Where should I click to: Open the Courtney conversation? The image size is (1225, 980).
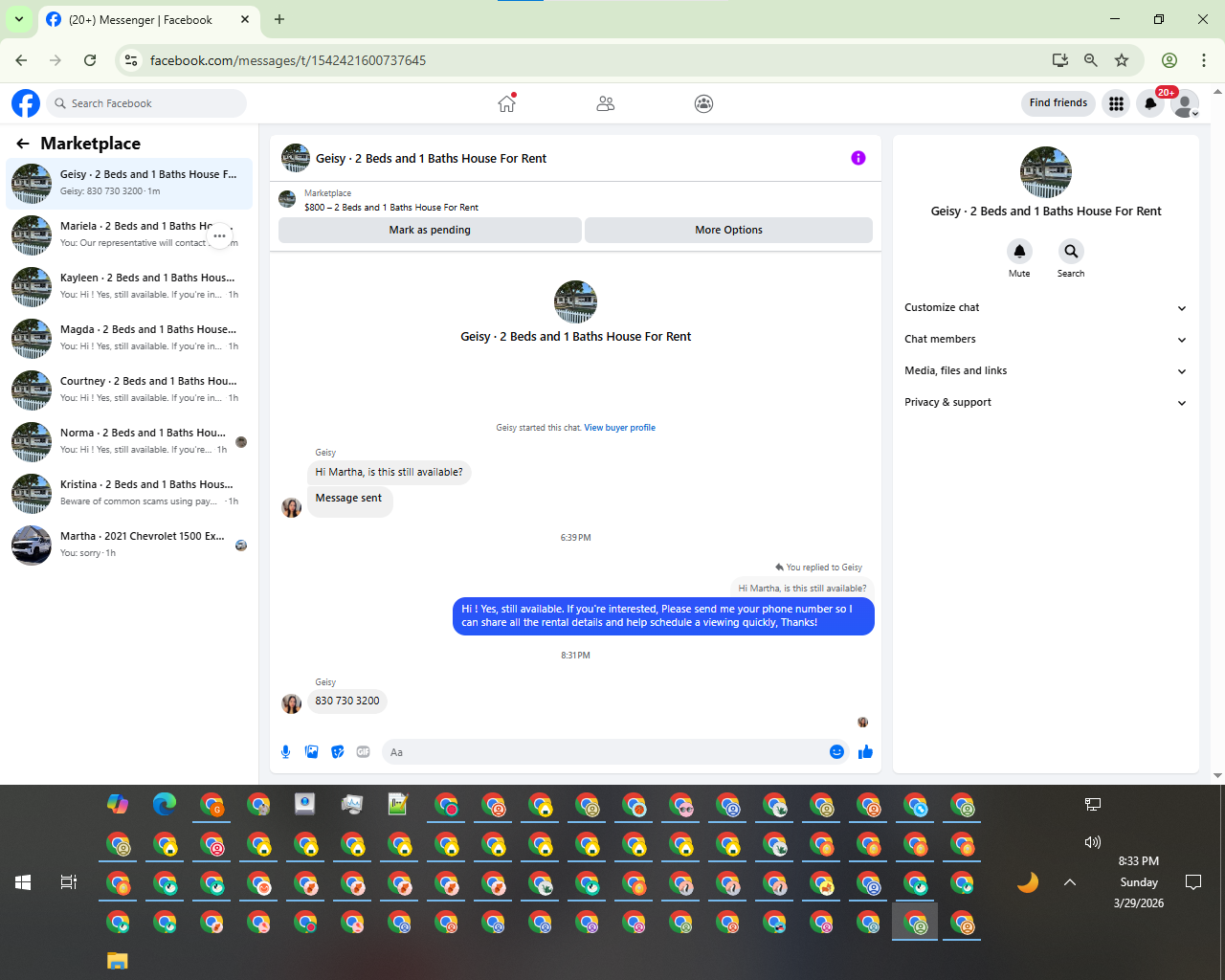129,390
